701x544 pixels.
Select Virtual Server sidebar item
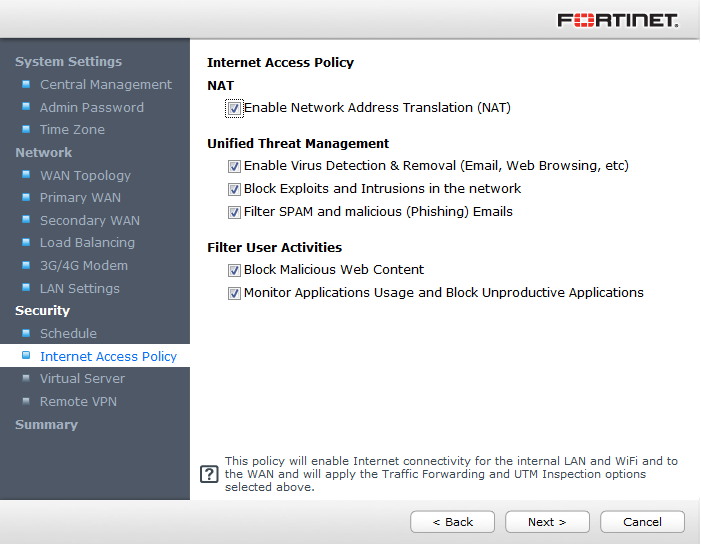pyautogui.click(x=82, y=379)
